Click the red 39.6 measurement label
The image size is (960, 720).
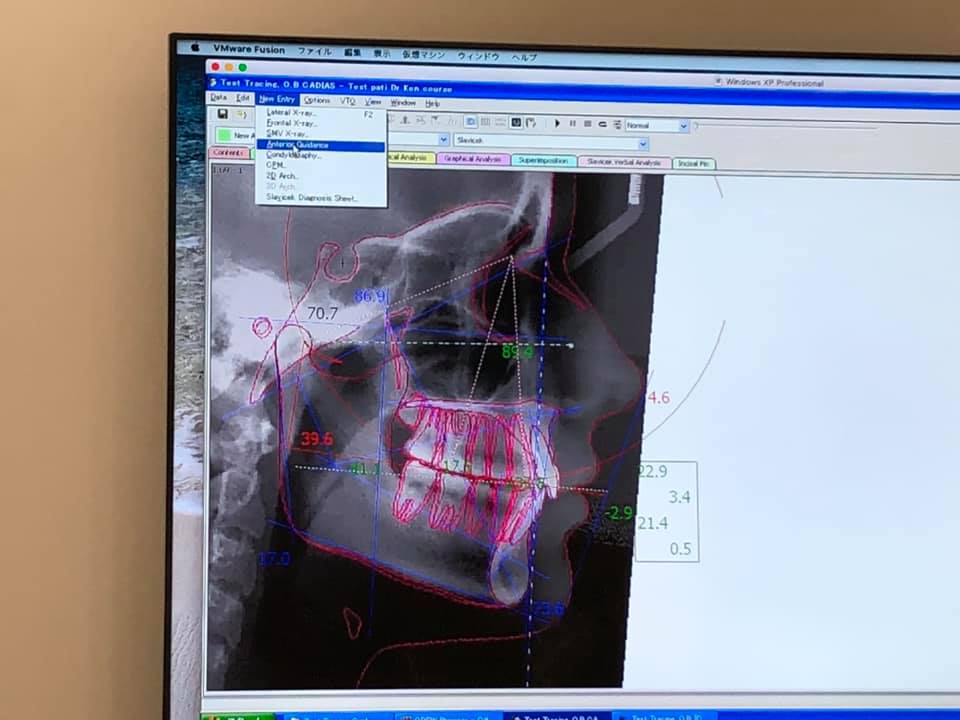click(x=317, y=439)
